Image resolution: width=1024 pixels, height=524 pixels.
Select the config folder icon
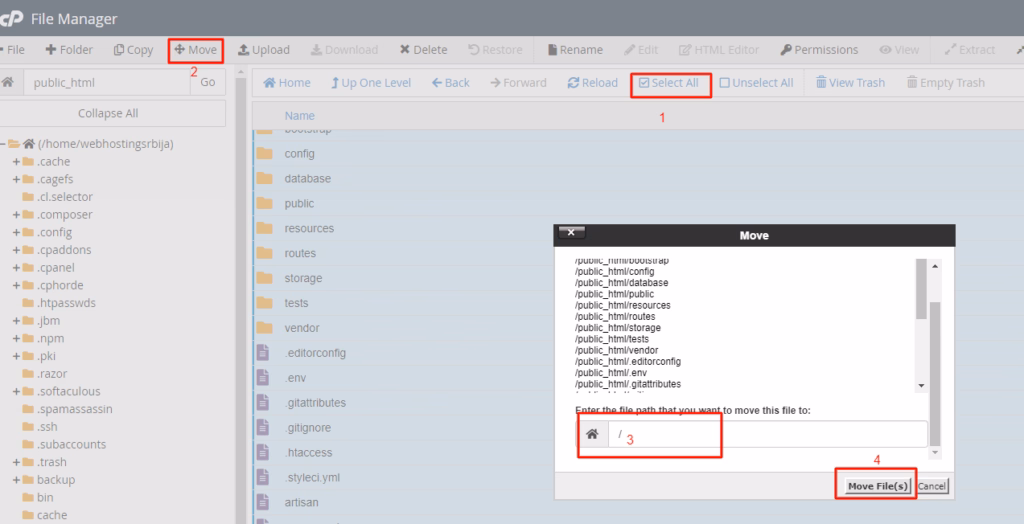coord(264,154)
